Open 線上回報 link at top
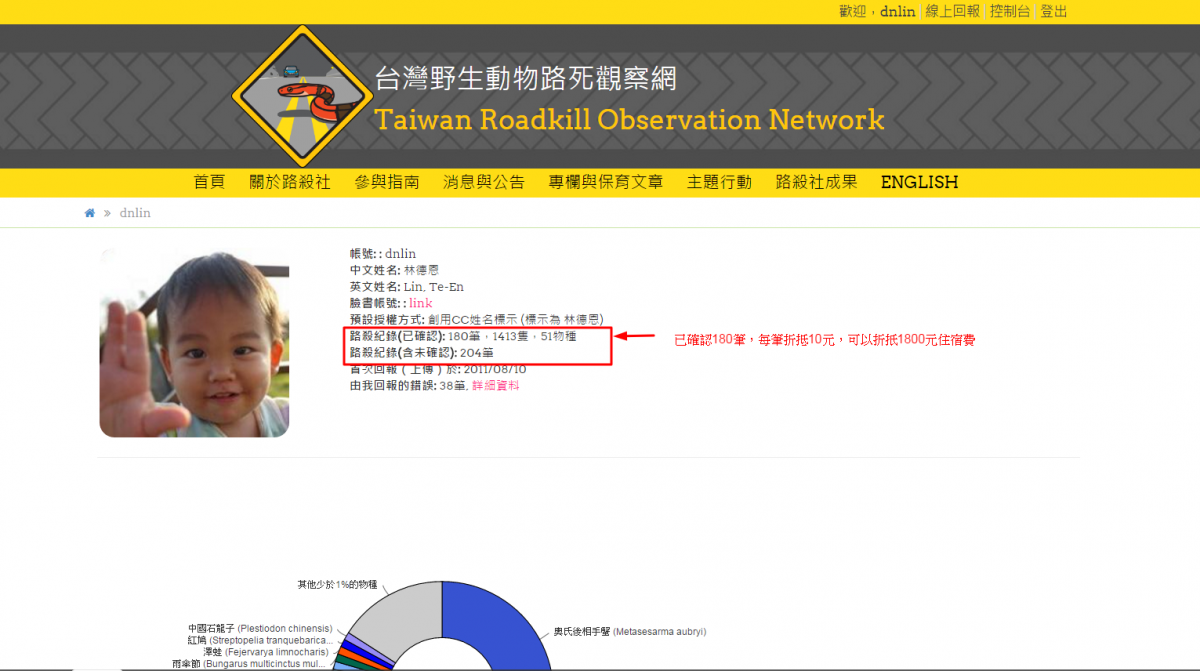1200x671 pixels. pyautogui.click(x=952, y=11)
